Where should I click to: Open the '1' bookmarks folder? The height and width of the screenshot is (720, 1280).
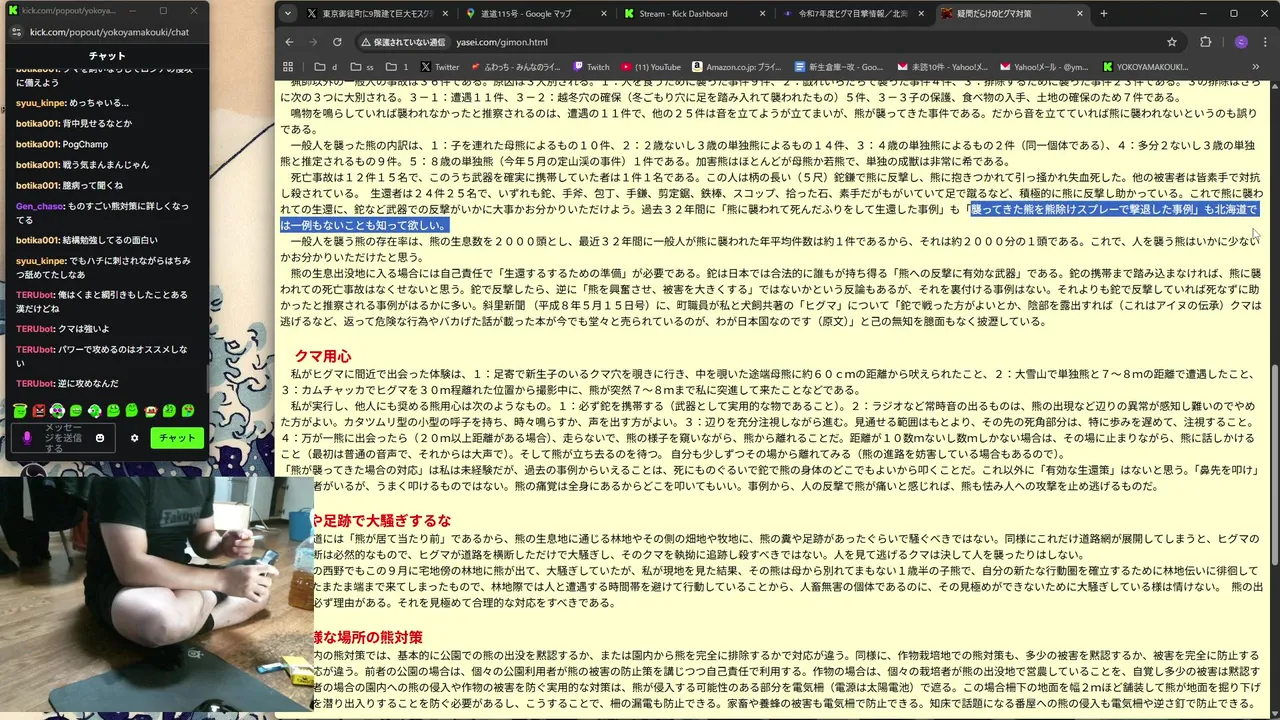click(x=397, y=67)
